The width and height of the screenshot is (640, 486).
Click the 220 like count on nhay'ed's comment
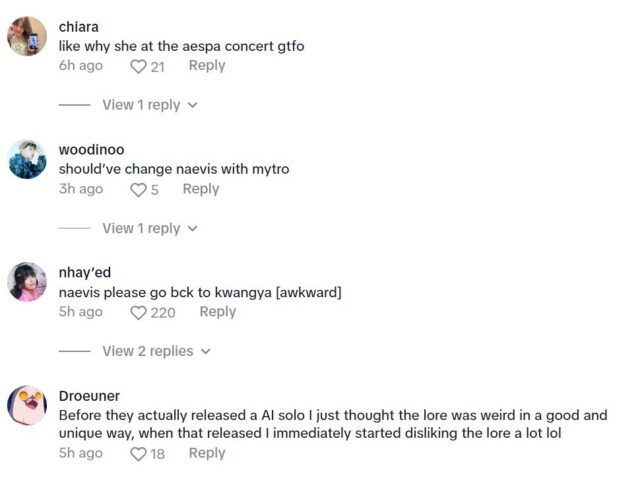tap(162, 313)
